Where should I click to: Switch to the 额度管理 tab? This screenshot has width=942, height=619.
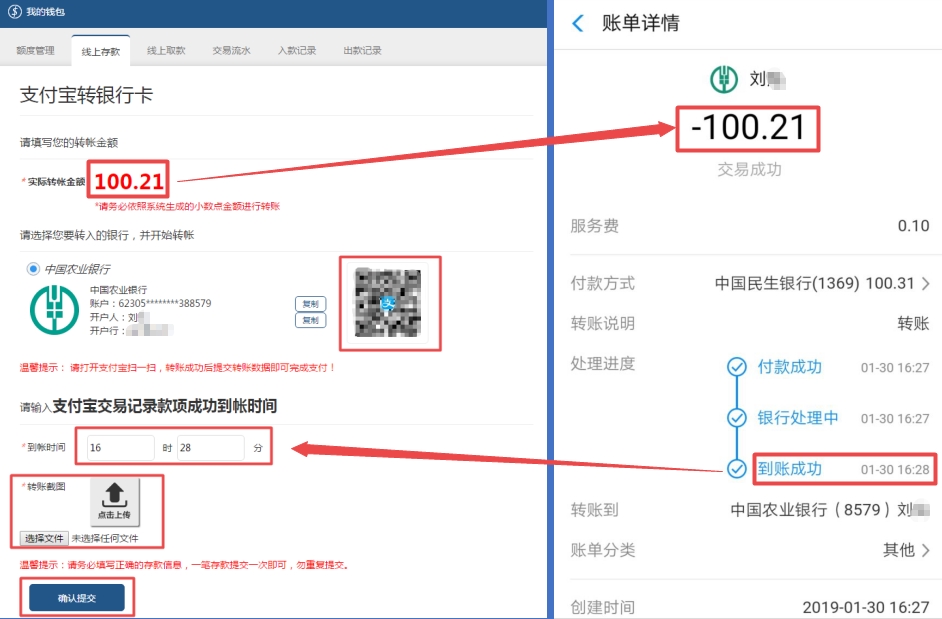click(x=37, y=51)
